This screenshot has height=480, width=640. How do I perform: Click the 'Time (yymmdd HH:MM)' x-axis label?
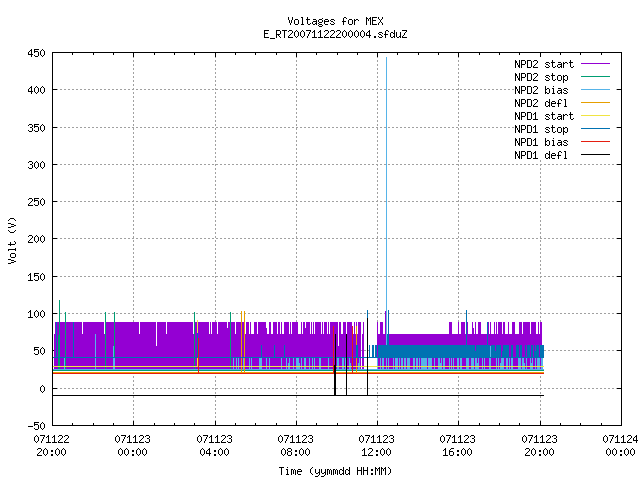tap(335, 471)
